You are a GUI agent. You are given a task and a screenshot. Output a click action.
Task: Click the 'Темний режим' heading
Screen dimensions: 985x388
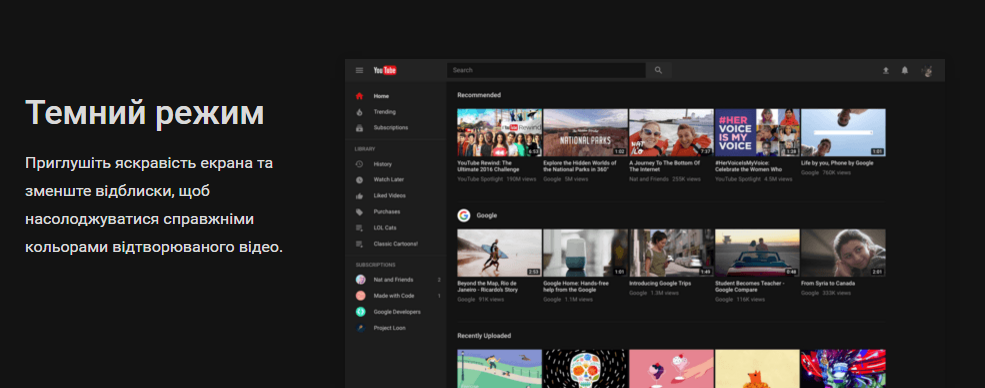[x=144, y=114]
